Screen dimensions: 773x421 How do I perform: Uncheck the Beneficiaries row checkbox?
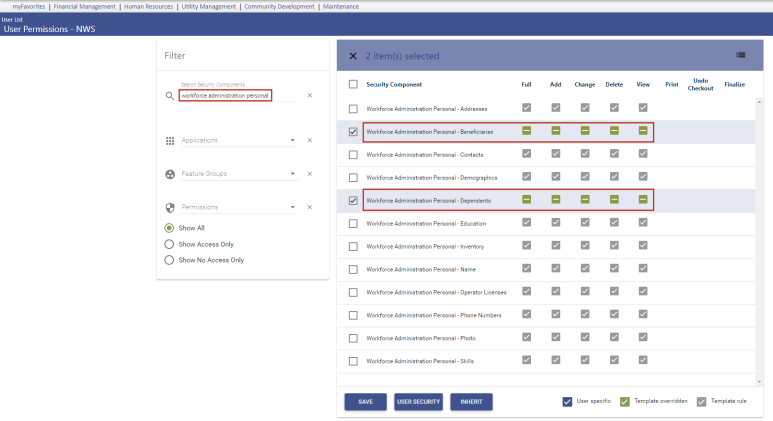tap(352, 132)
